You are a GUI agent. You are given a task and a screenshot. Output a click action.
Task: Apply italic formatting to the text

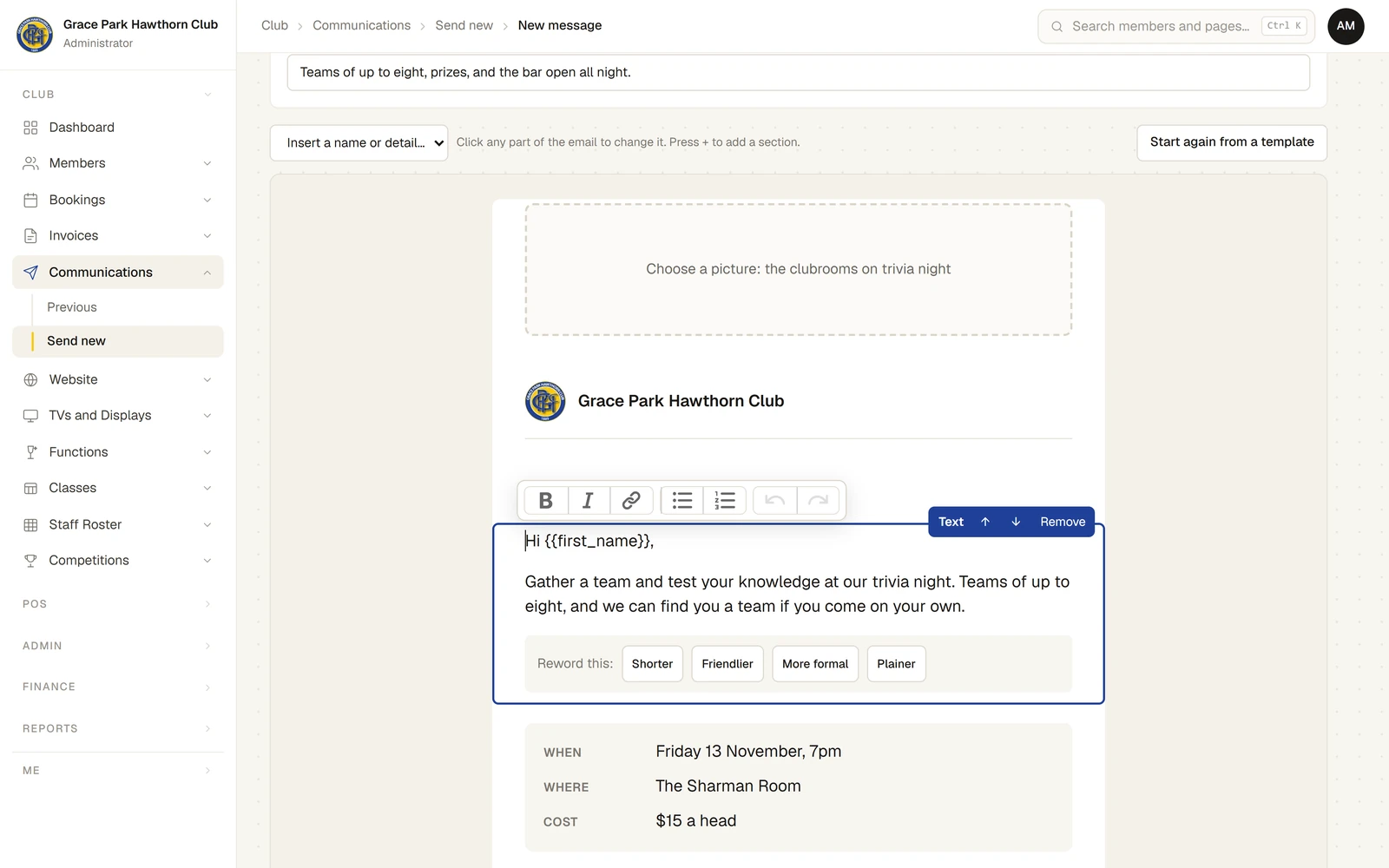[588, 500]
